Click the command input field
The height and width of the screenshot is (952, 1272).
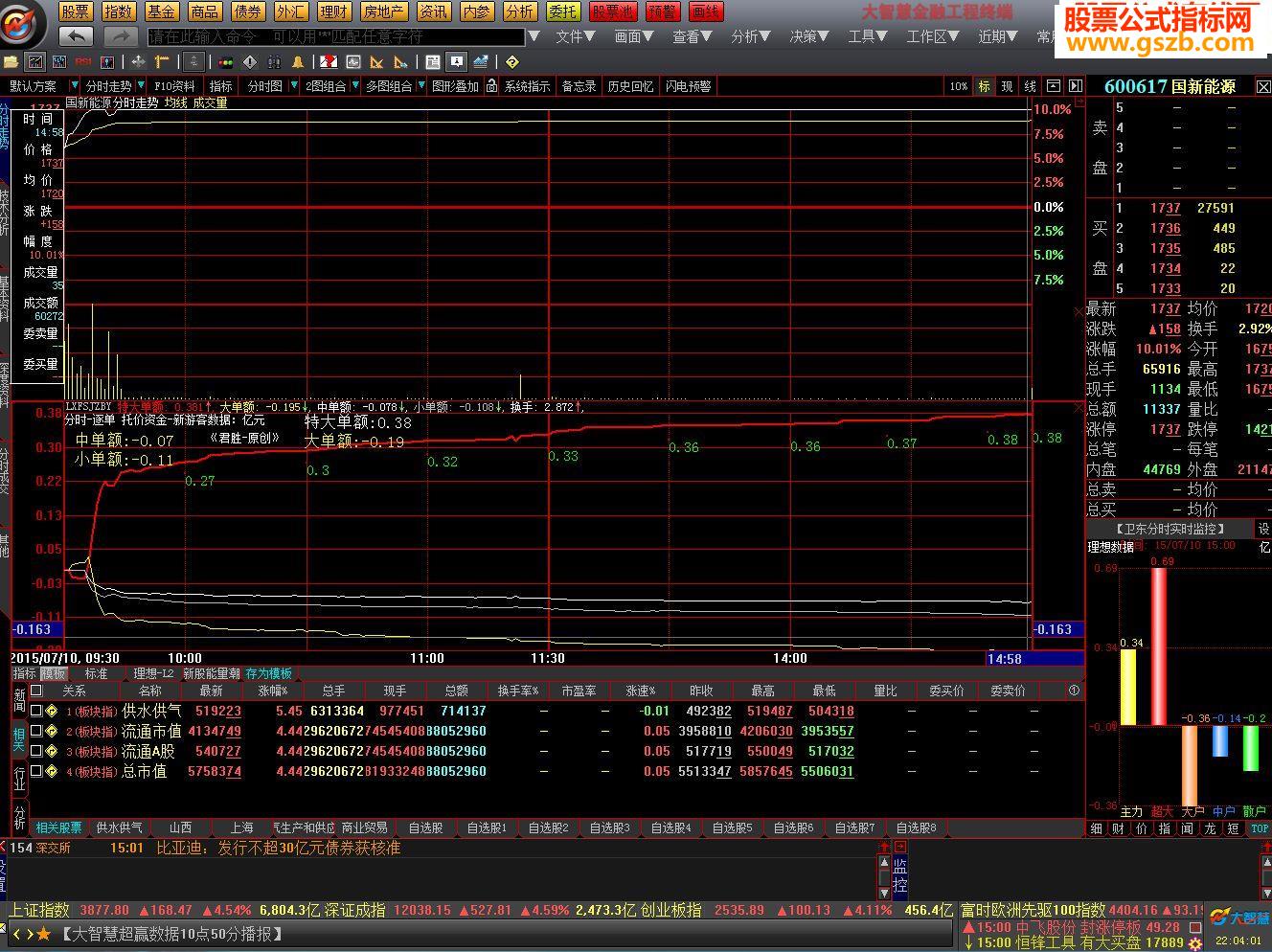tap(336, 36)
